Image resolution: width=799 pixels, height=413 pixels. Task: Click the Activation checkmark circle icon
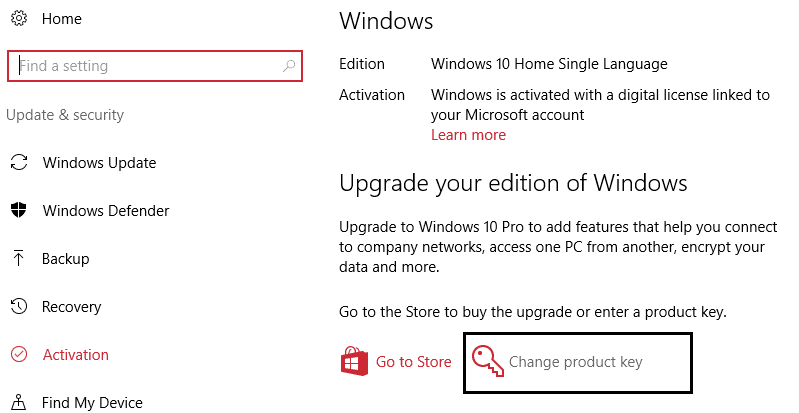pos(18,355)
